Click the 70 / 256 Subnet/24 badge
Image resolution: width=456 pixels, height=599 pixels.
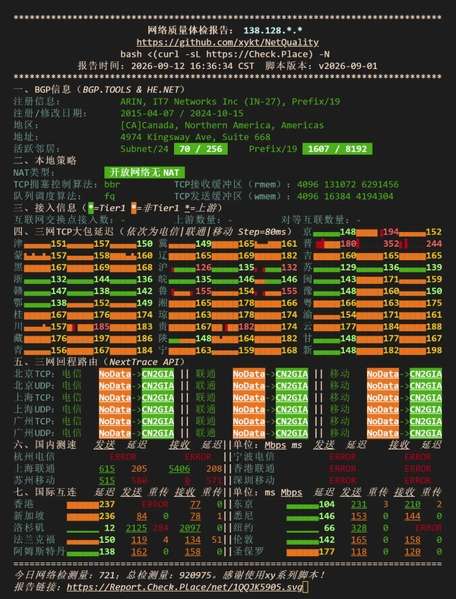click(x=201, y=149)
